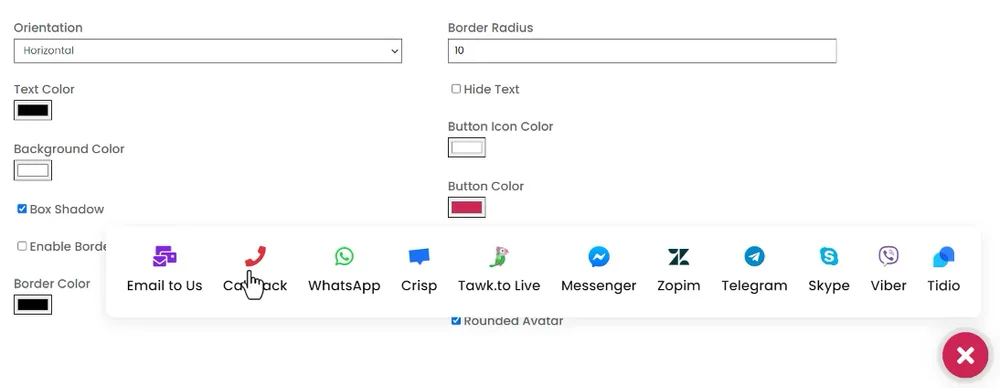
Task: Pick a new Background Color swatch
Action: click(x=33, y=170)
